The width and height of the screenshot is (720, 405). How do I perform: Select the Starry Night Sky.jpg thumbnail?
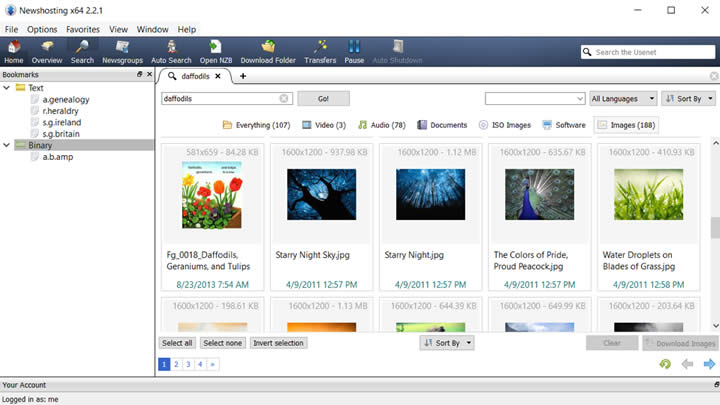pyautogui.click(x=322, y=193)
